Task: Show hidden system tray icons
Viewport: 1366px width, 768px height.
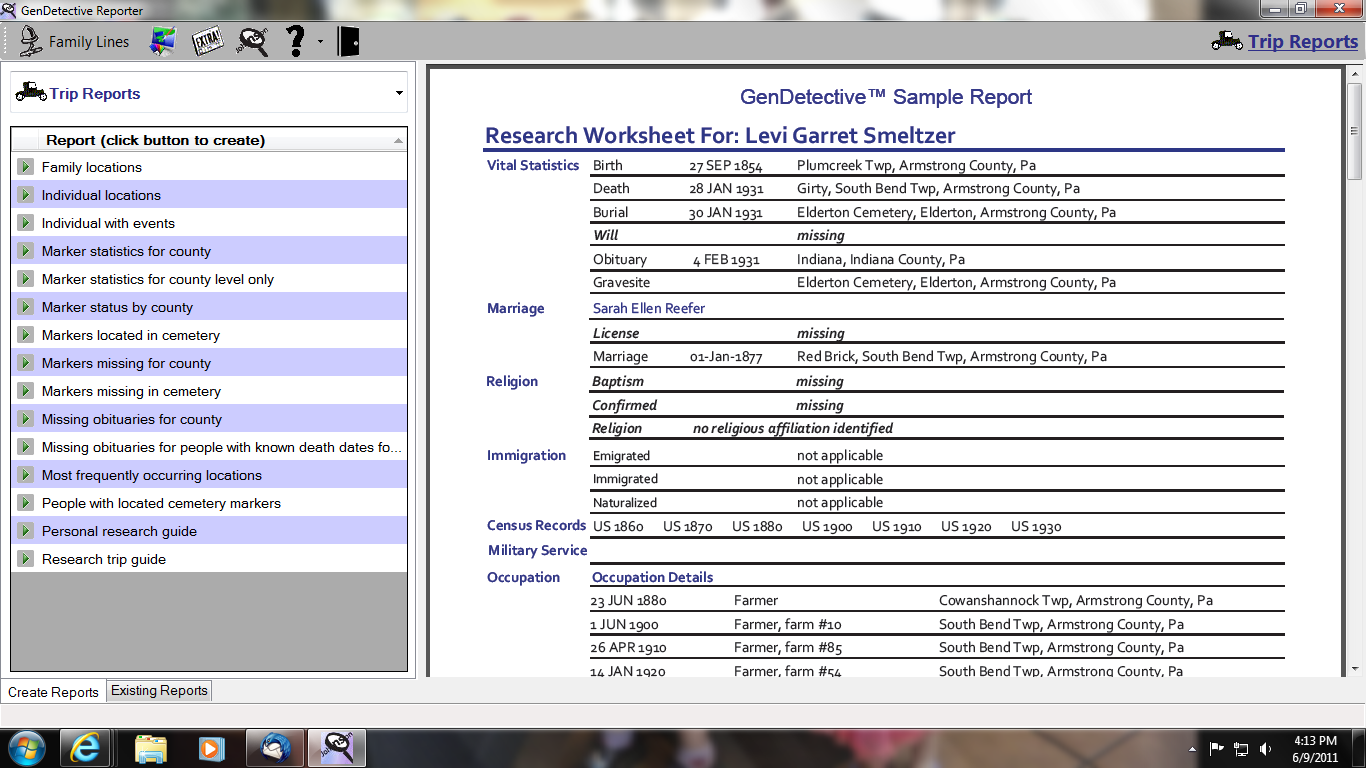Action: point(1193,748)
